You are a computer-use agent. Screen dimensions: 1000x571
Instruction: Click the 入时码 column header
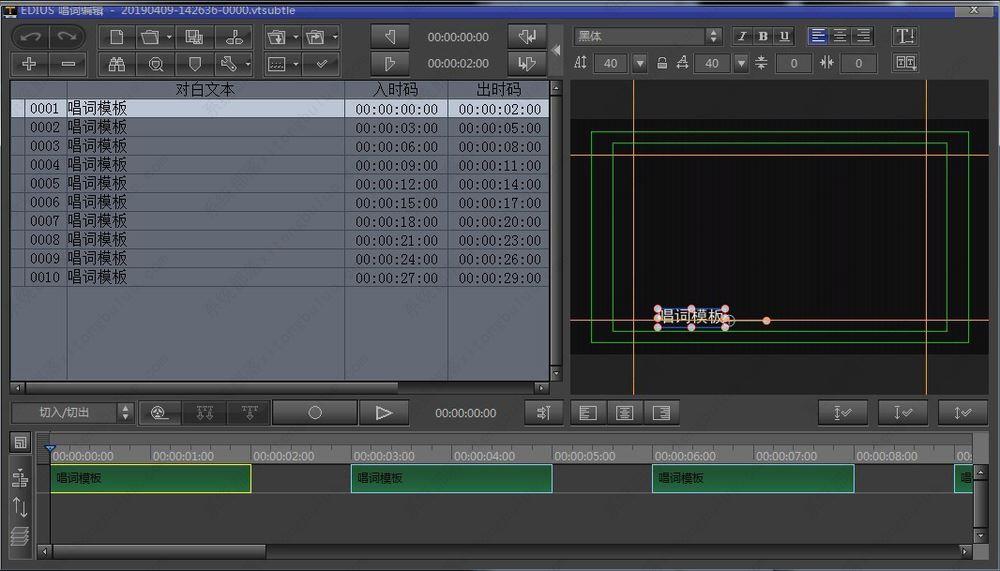(x=396, y=89)
